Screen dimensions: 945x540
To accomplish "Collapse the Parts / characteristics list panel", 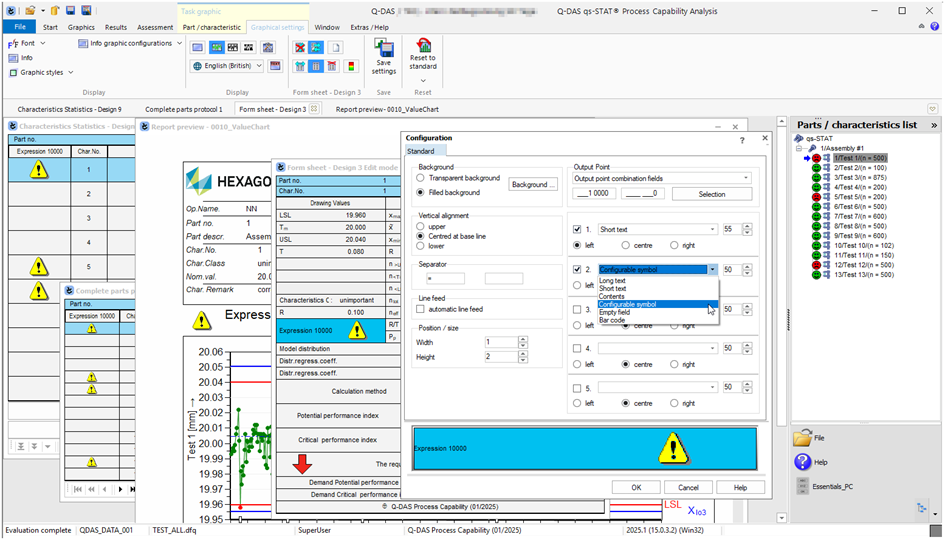I will 934,125.
